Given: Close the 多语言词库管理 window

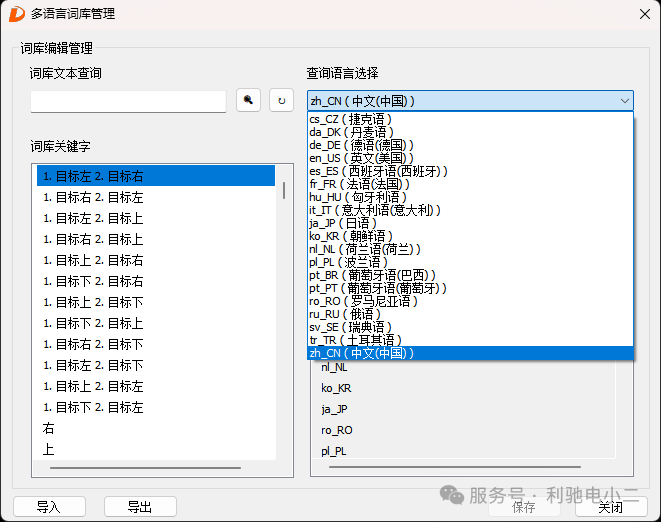Looking at the screenshot, I should tap(645, 14).
